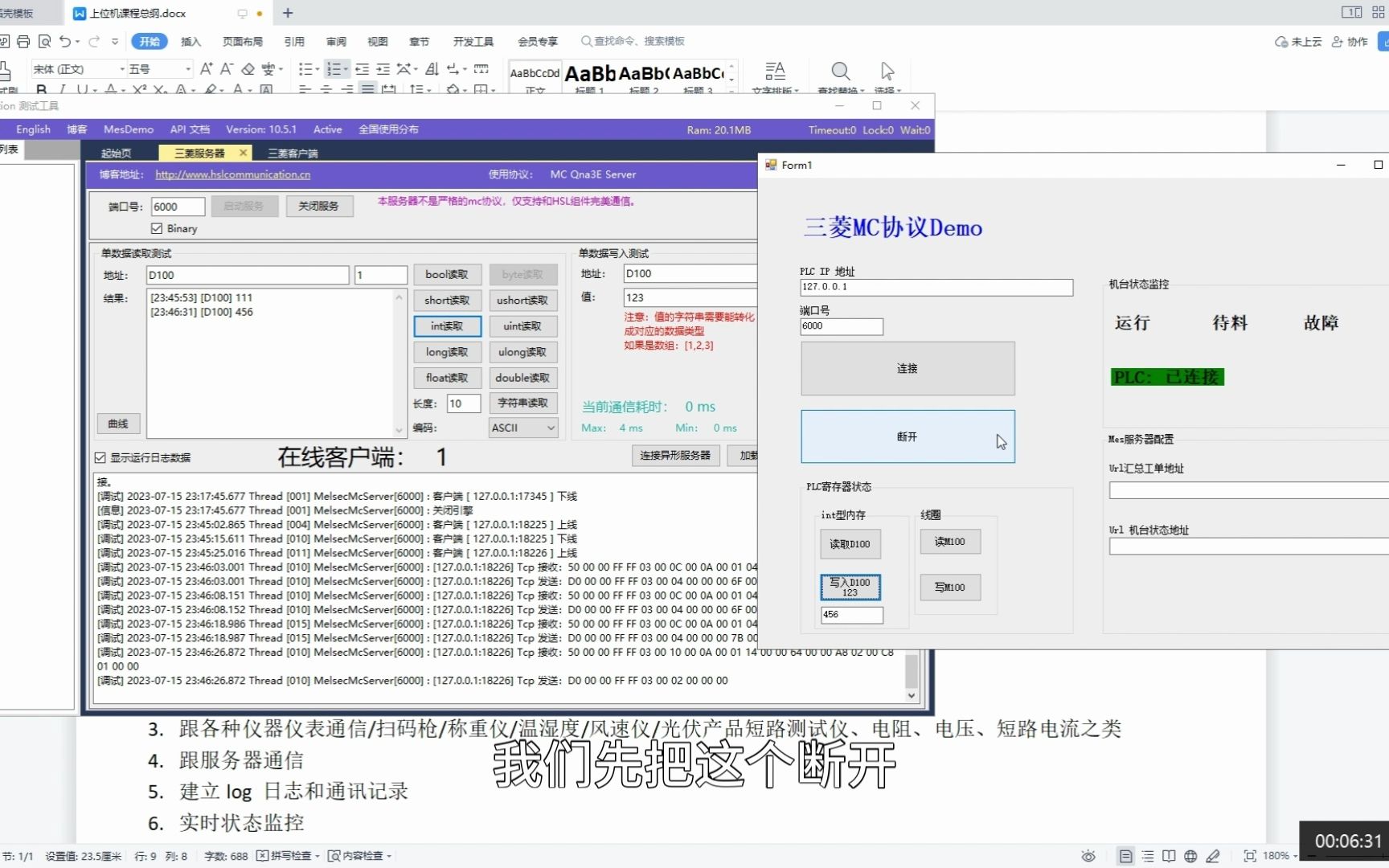Click the fit-to-page icon beside the zoom percentage
This screenshot has width=1389, height=868.
click(x=1250, y=856)
